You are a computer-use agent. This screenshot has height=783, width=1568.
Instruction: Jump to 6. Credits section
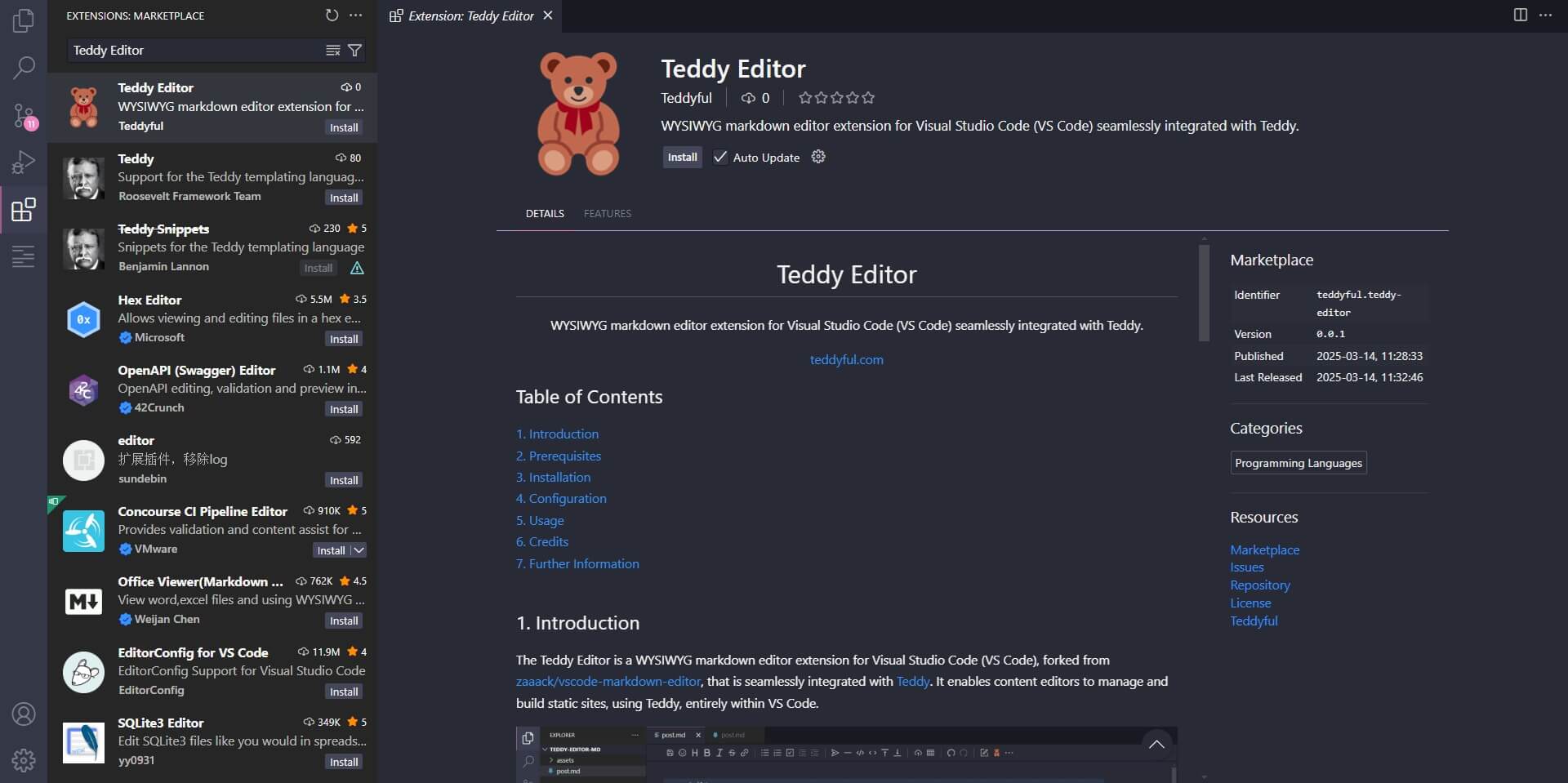(542, 541)
